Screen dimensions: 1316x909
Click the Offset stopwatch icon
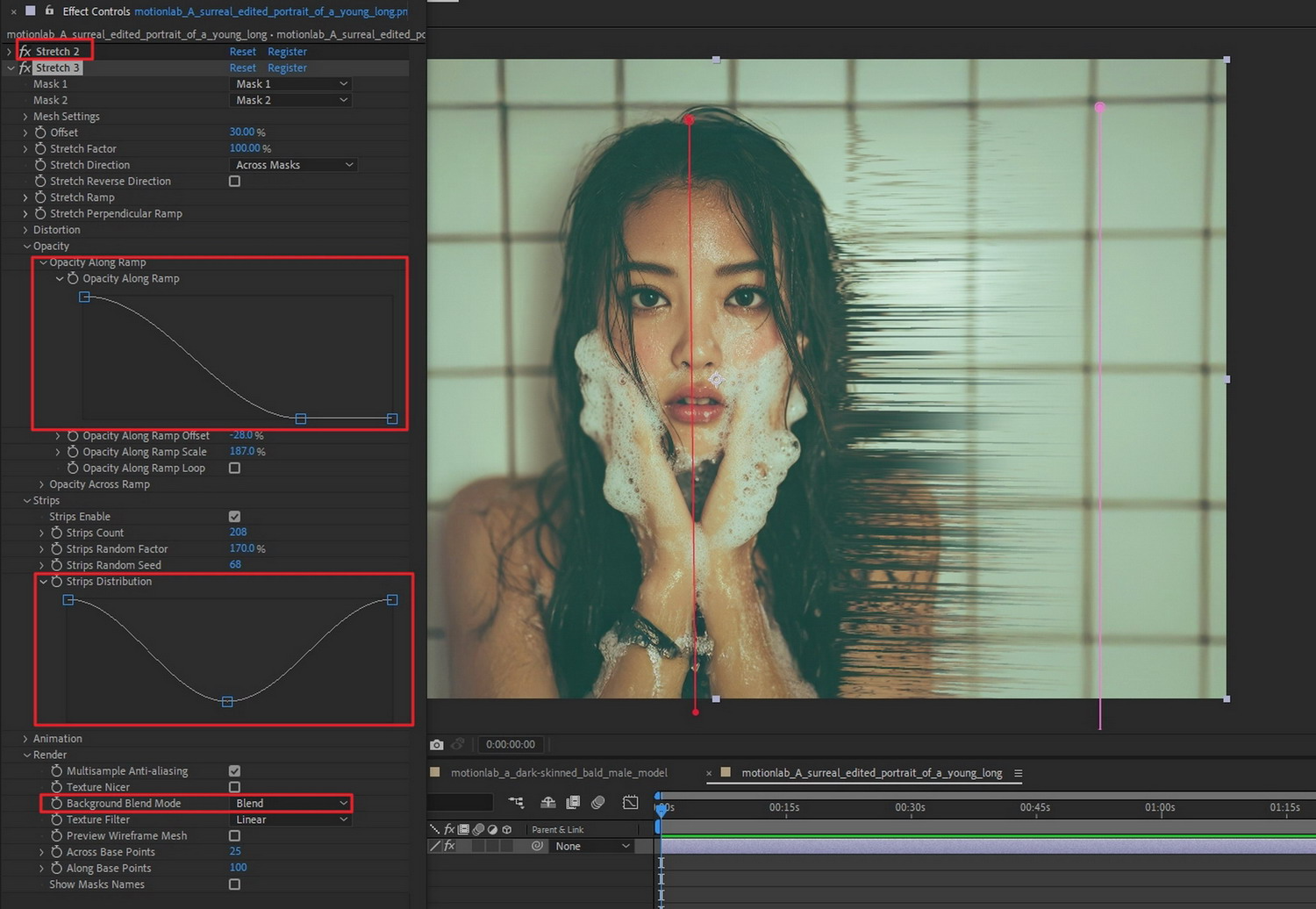pos(40,132)
